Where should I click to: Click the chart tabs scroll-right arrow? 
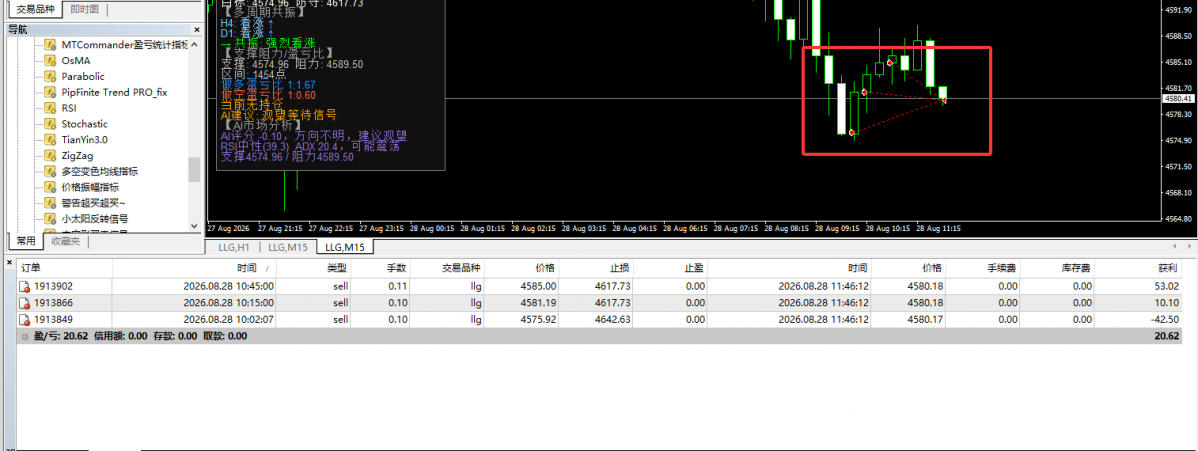pyautogui.click(x=1190, y=246)
